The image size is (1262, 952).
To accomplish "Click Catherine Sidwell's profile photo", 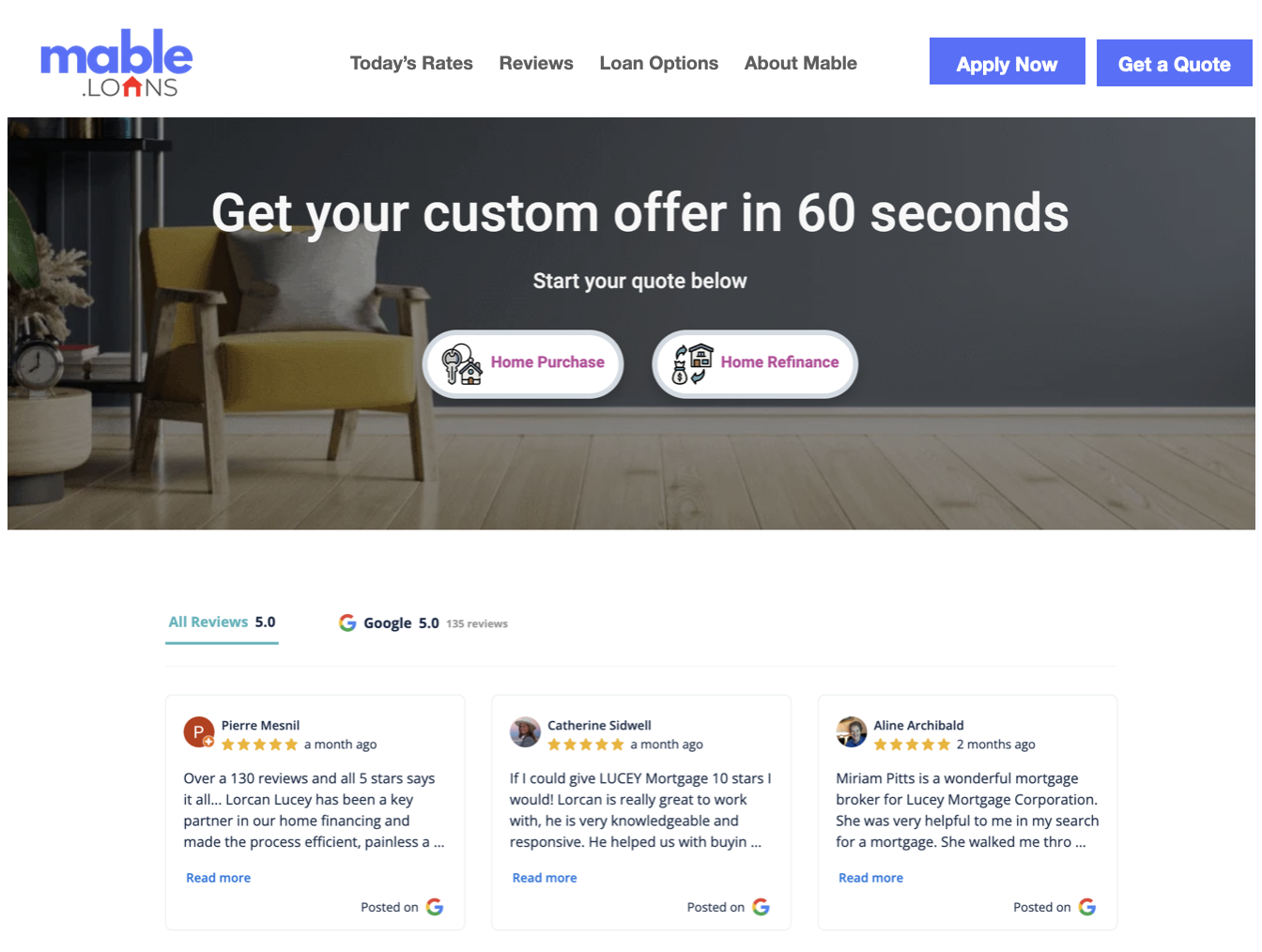I will [x=525, y=732].
